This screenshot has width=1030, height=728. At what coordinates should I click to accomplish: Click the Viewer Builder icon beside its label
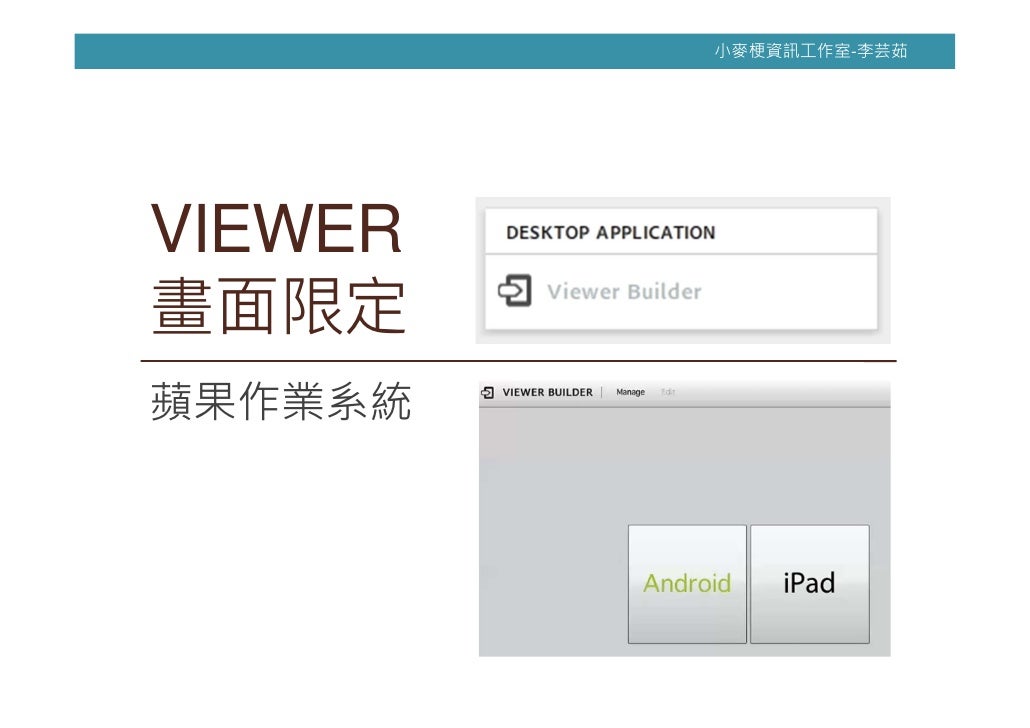pyautogui.click(x=514, y=291)
